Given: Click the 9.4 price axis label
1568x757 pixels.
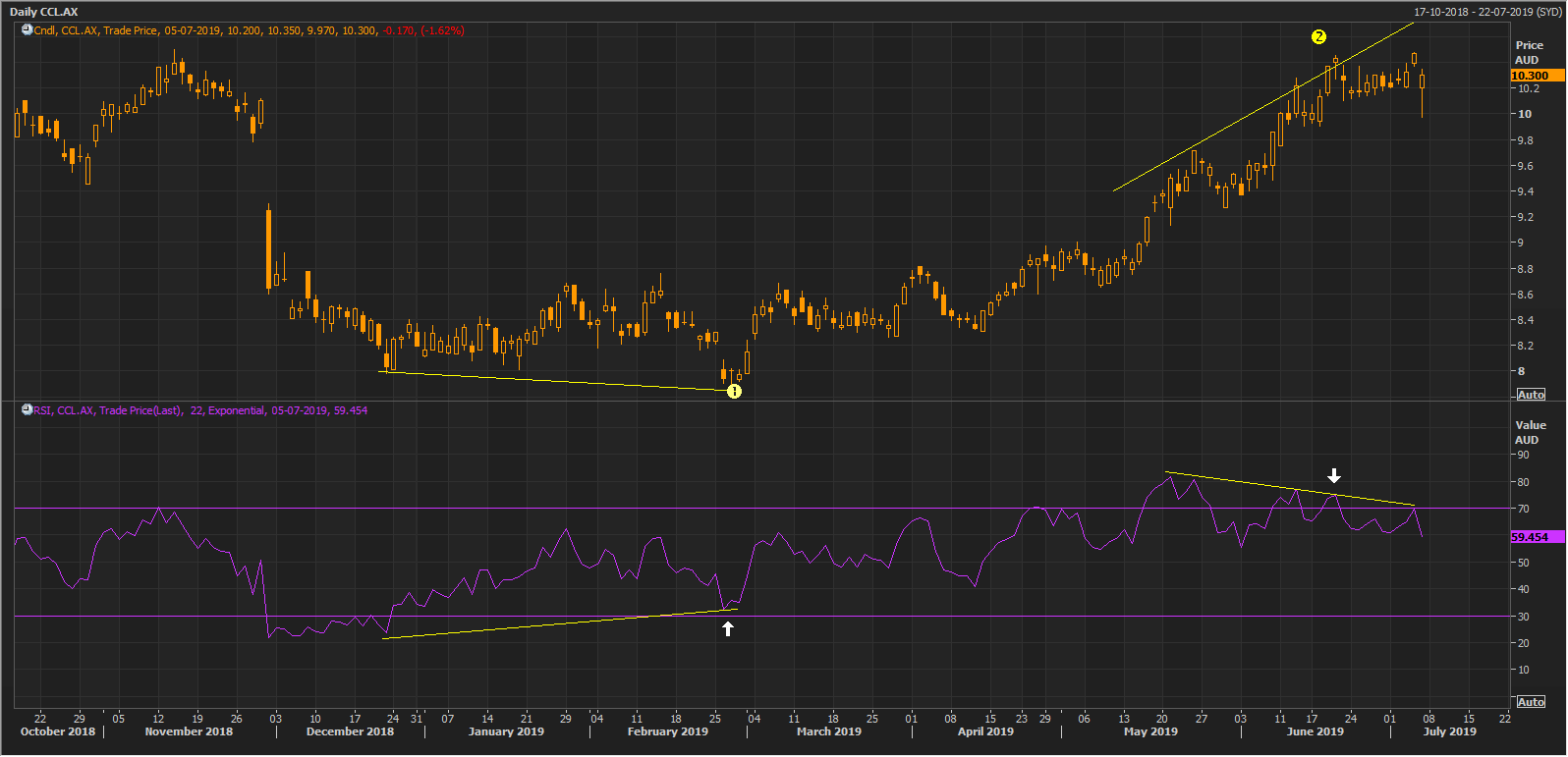Looking at the screenshot, I should (x=1526, y=191).
